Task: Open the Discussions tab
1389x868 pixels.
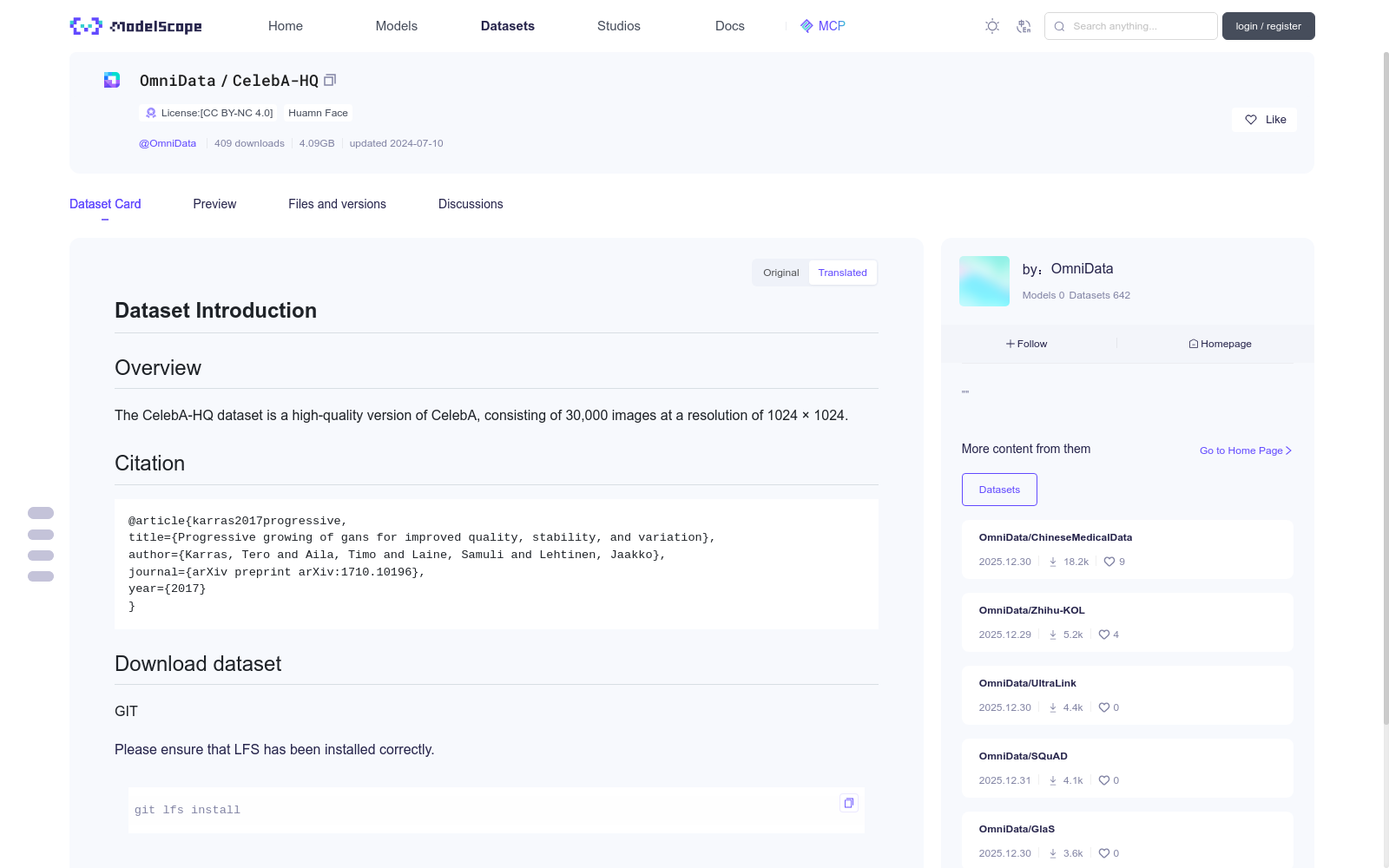Action: point(471,204)
